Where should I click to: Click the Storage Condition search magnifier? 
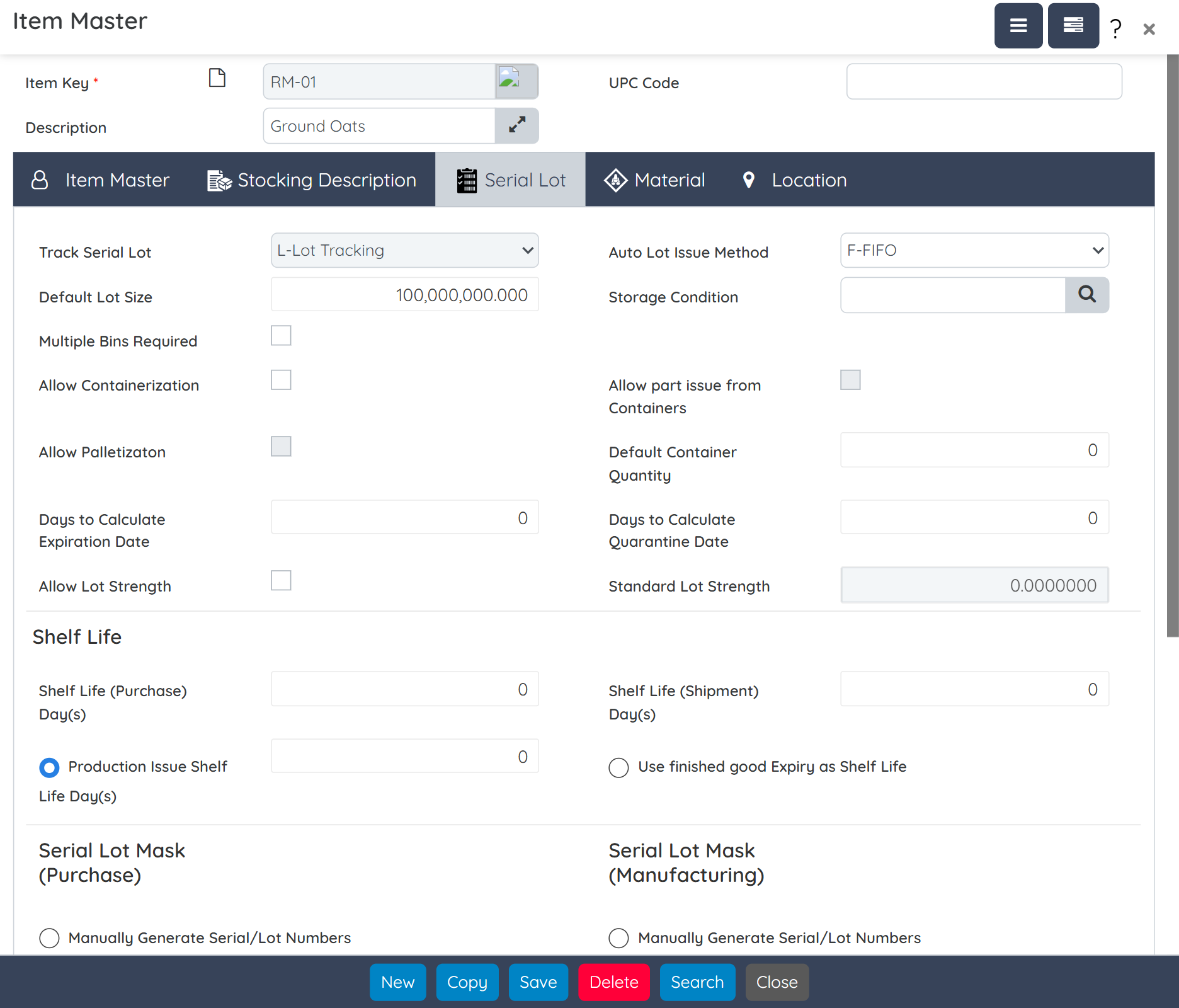(1087, 295)
